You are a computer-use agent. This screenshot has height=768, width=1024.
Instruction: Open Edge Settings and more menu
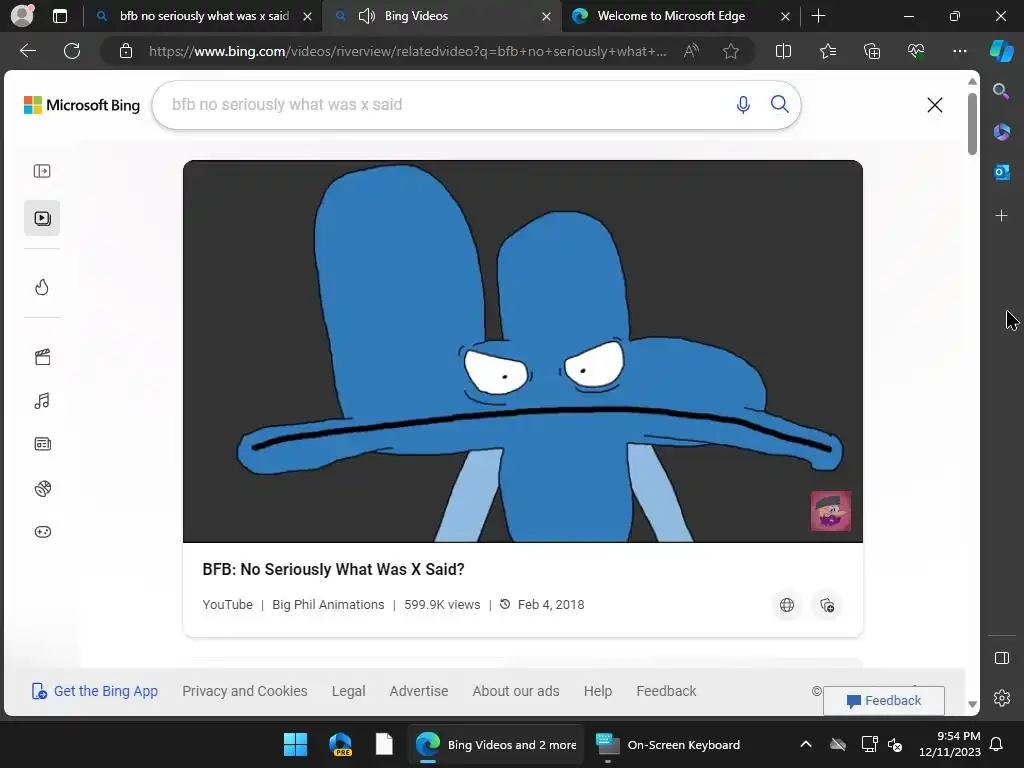click(959, 51)
